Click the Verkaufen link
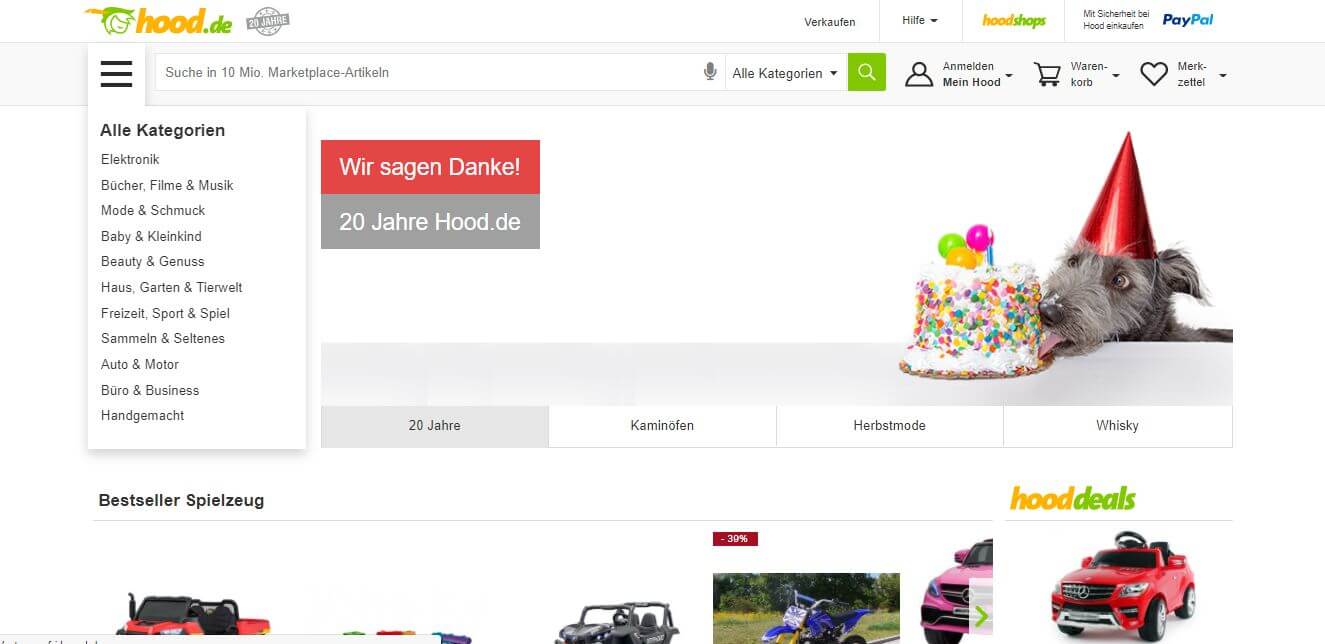Viewport: 1325px width, 644px height. pos(829,22)
